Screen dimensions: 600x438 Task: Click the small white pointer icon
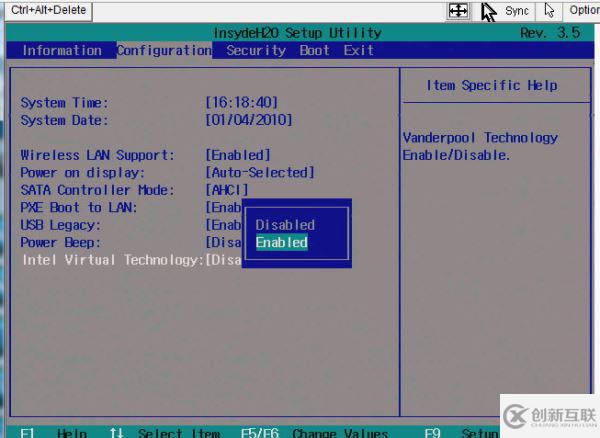(x=549, y=11)
